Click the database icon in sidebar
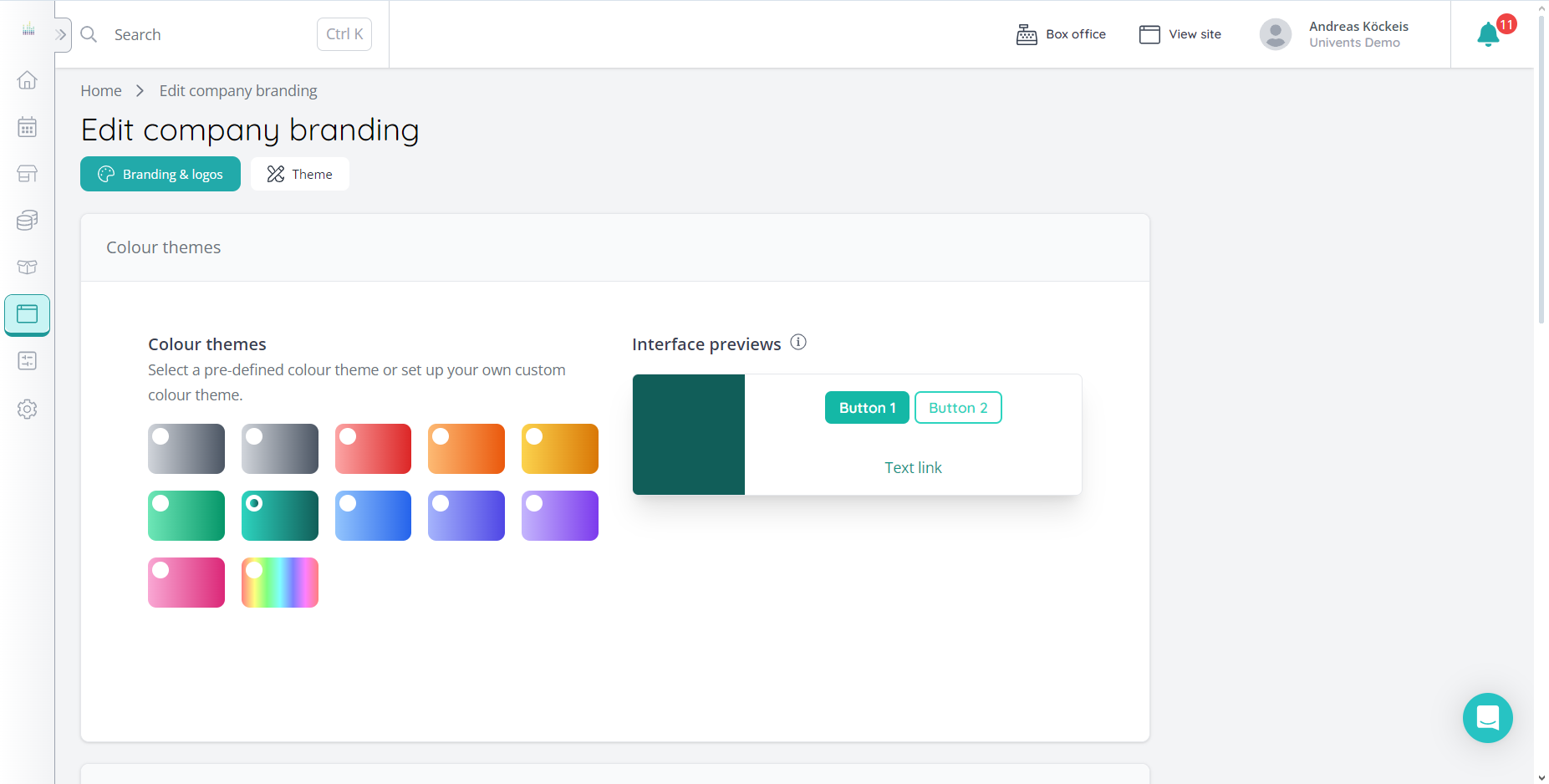 27,220
